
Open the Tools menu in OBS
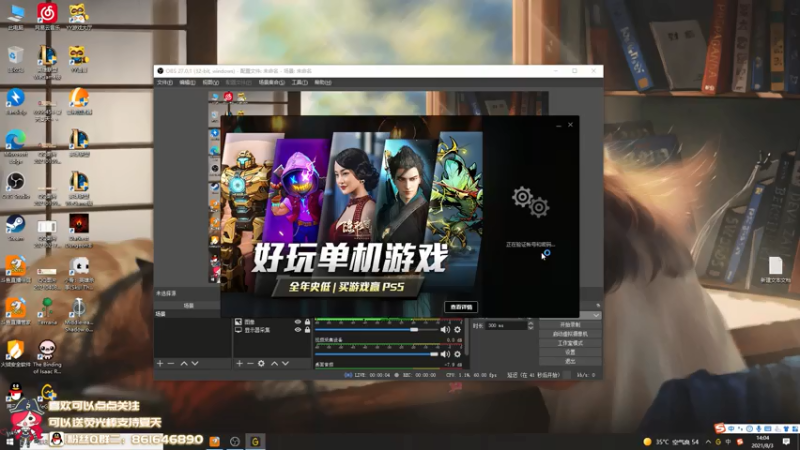[299, 82]
